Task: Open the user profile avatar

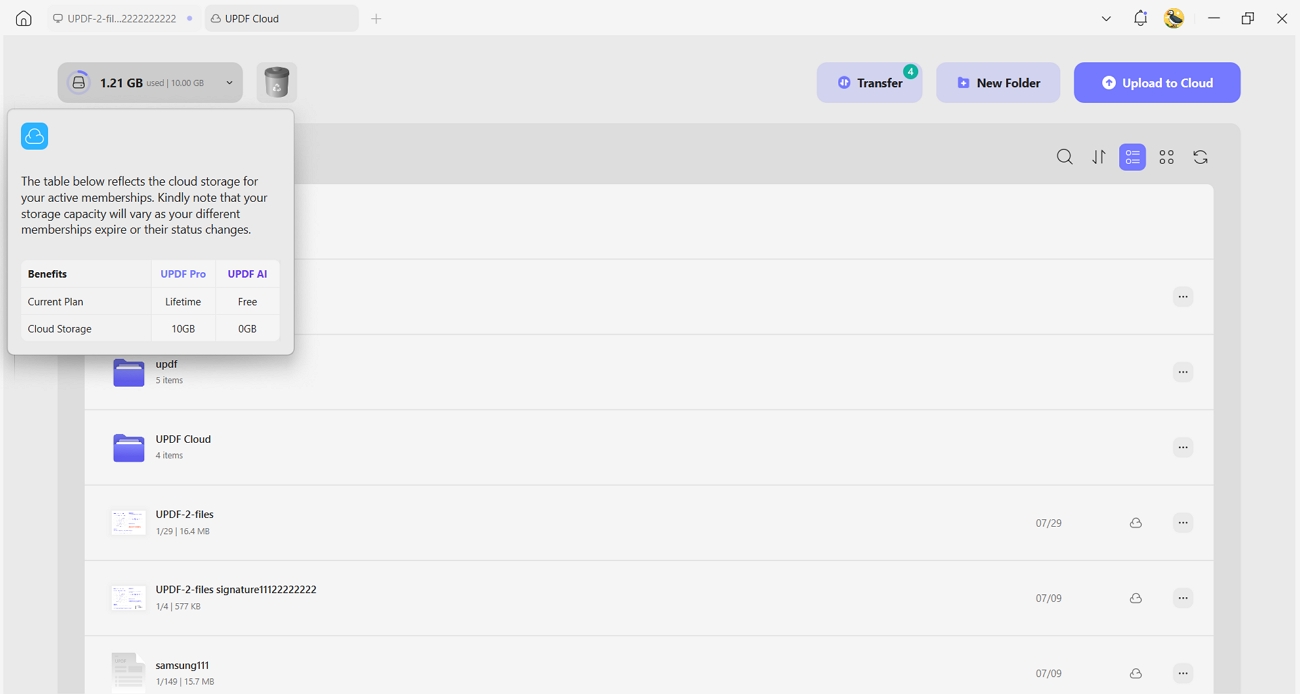Action: coord(1174,18)
